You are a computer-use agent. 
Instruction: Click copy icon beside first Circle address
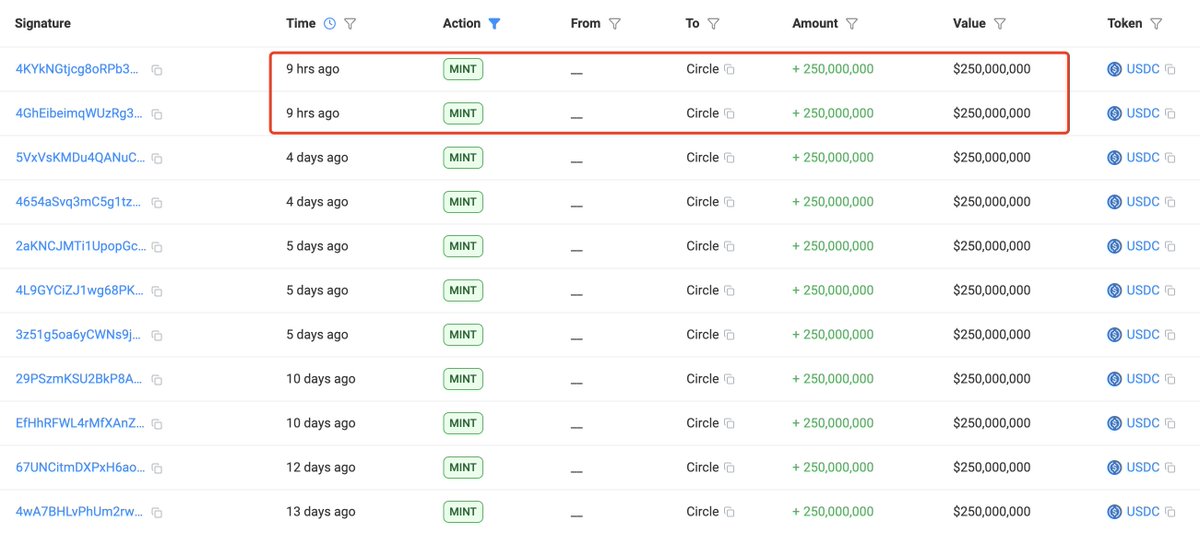tap(729, 70)
